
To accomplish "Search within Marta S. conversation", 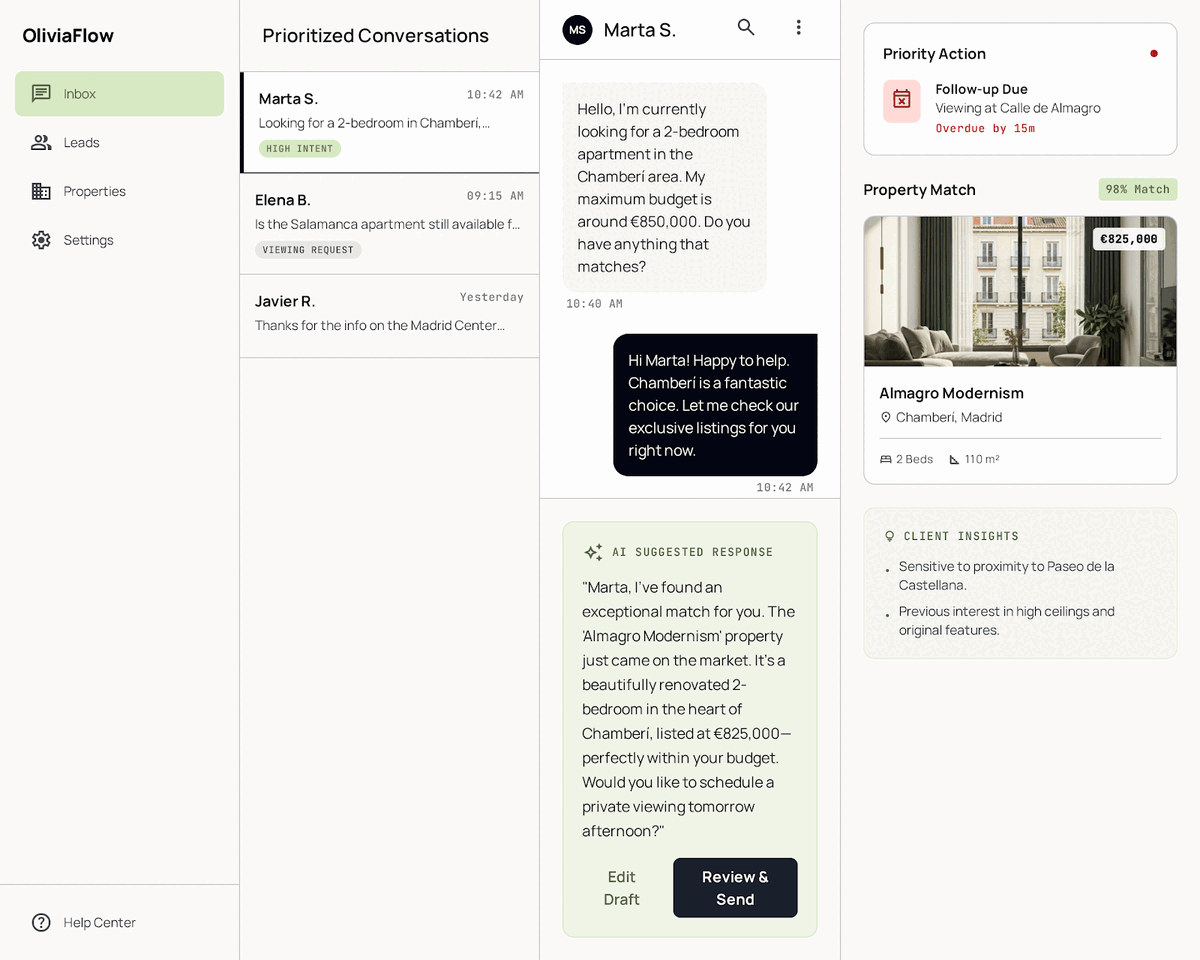I will coord(746,27).
